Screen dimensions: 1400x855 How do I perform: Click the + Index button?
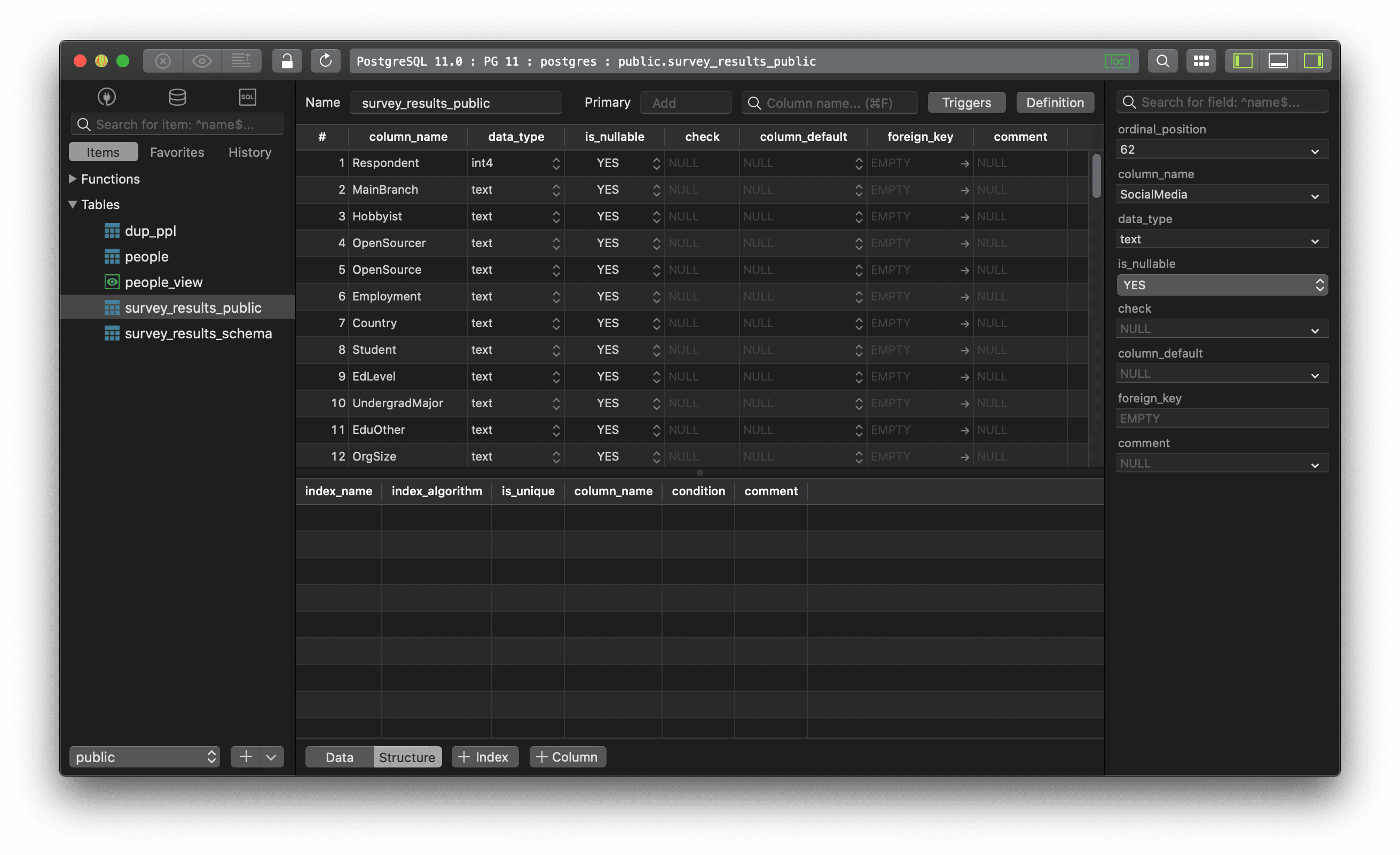click(x=485, y=757)
